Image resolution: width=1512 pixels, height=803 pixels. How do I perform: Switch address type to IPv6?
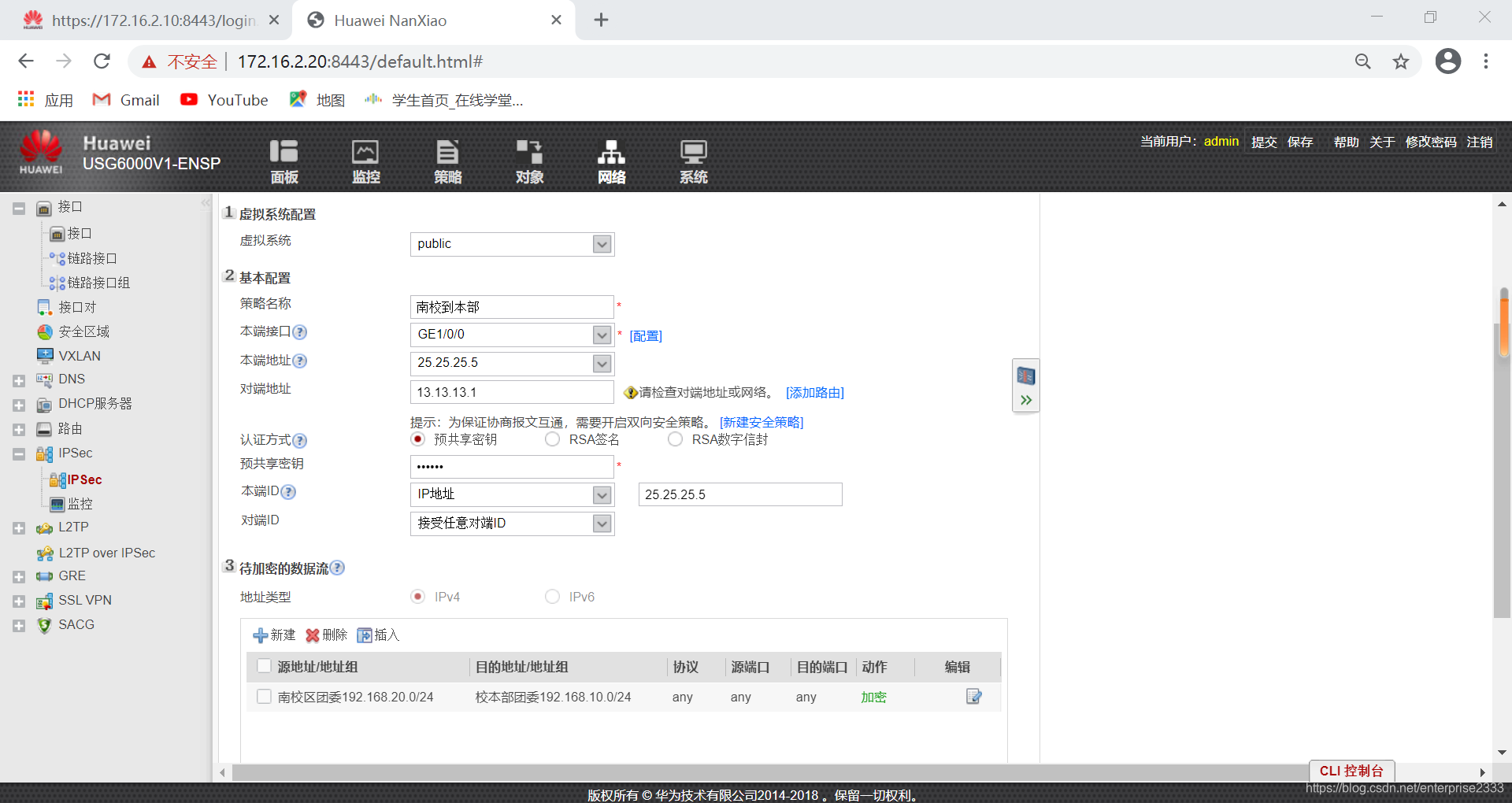click(552, 597)
